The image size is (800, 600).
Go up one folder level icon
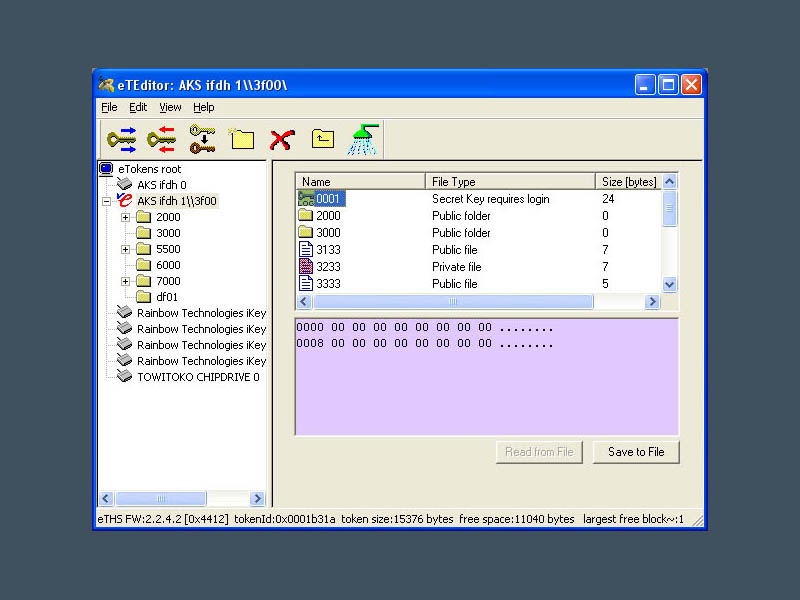[323, 139]
